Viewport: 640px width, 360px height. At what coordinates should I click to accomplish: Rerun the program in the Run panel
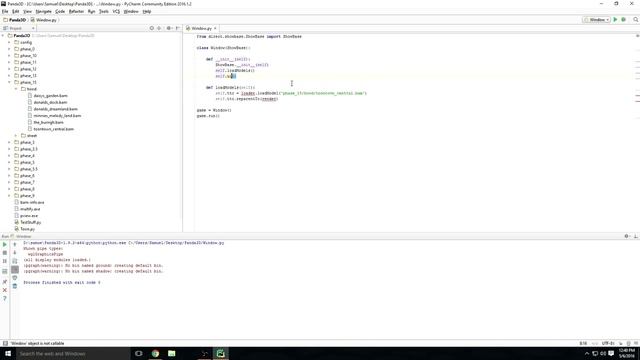pyautogui.click(x=5, y=244)
